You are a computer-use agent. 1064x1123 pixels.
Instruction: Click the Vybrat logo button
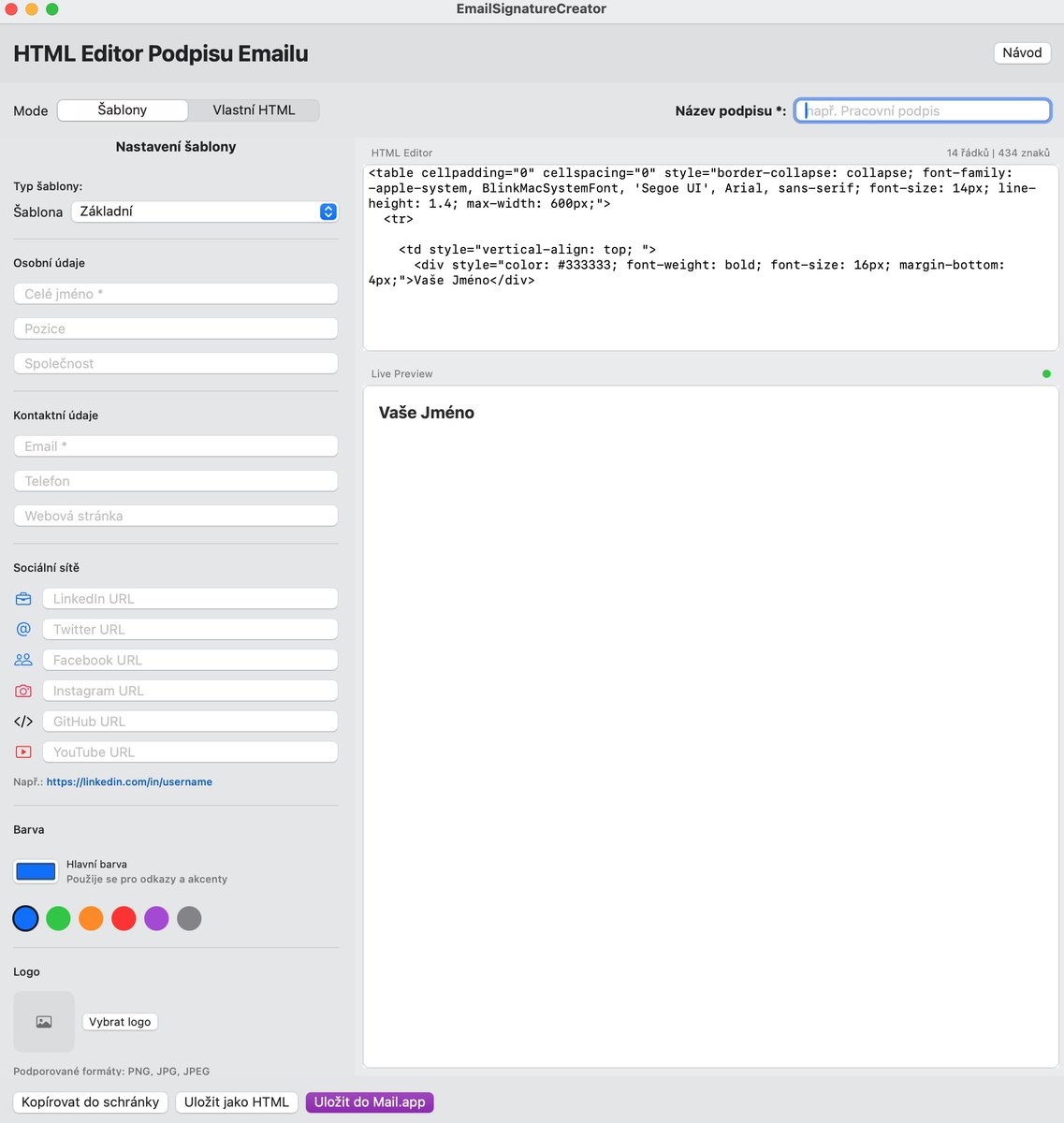120,1022
